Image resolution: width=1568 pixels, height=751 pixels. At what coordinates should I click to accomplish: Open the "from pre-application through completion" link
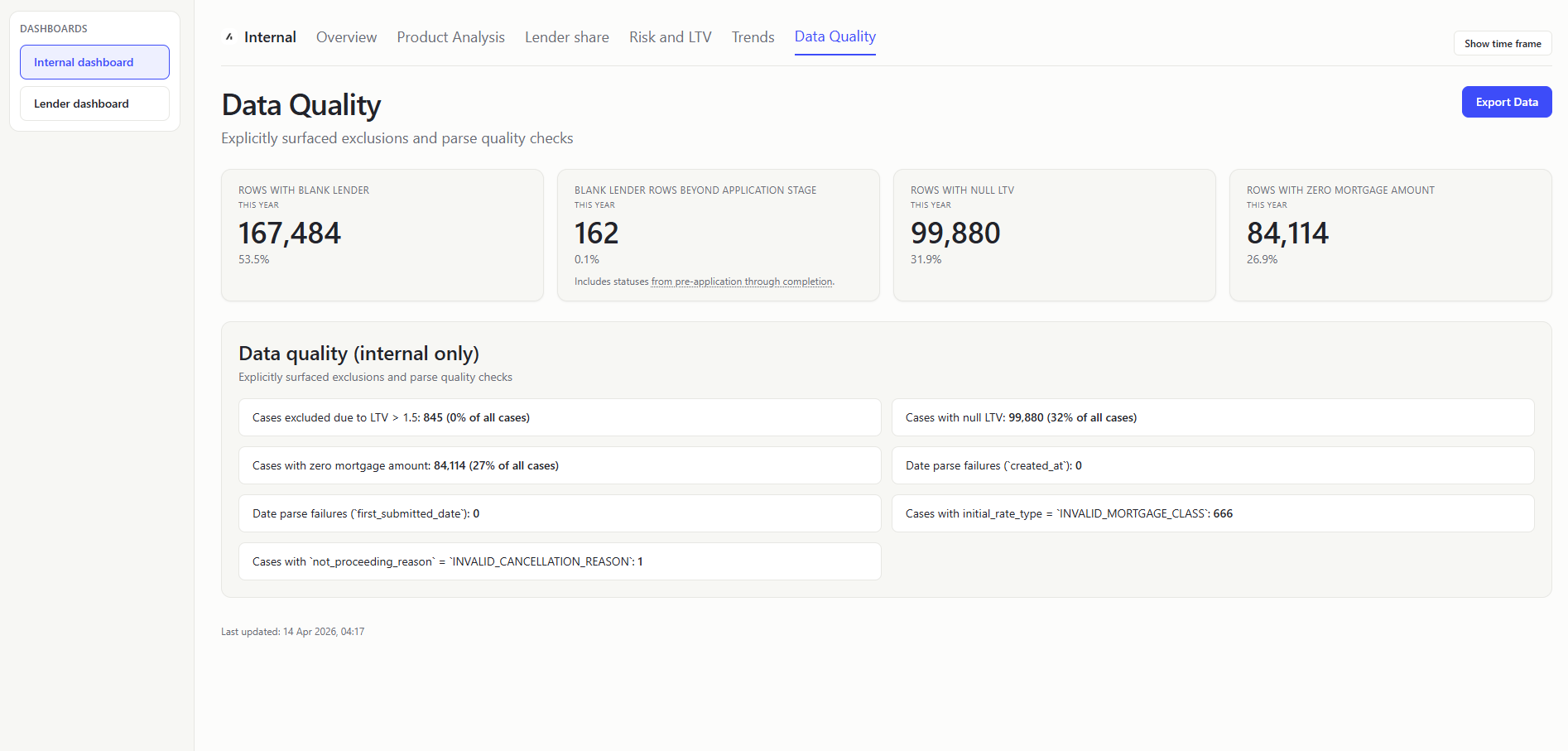741,282
